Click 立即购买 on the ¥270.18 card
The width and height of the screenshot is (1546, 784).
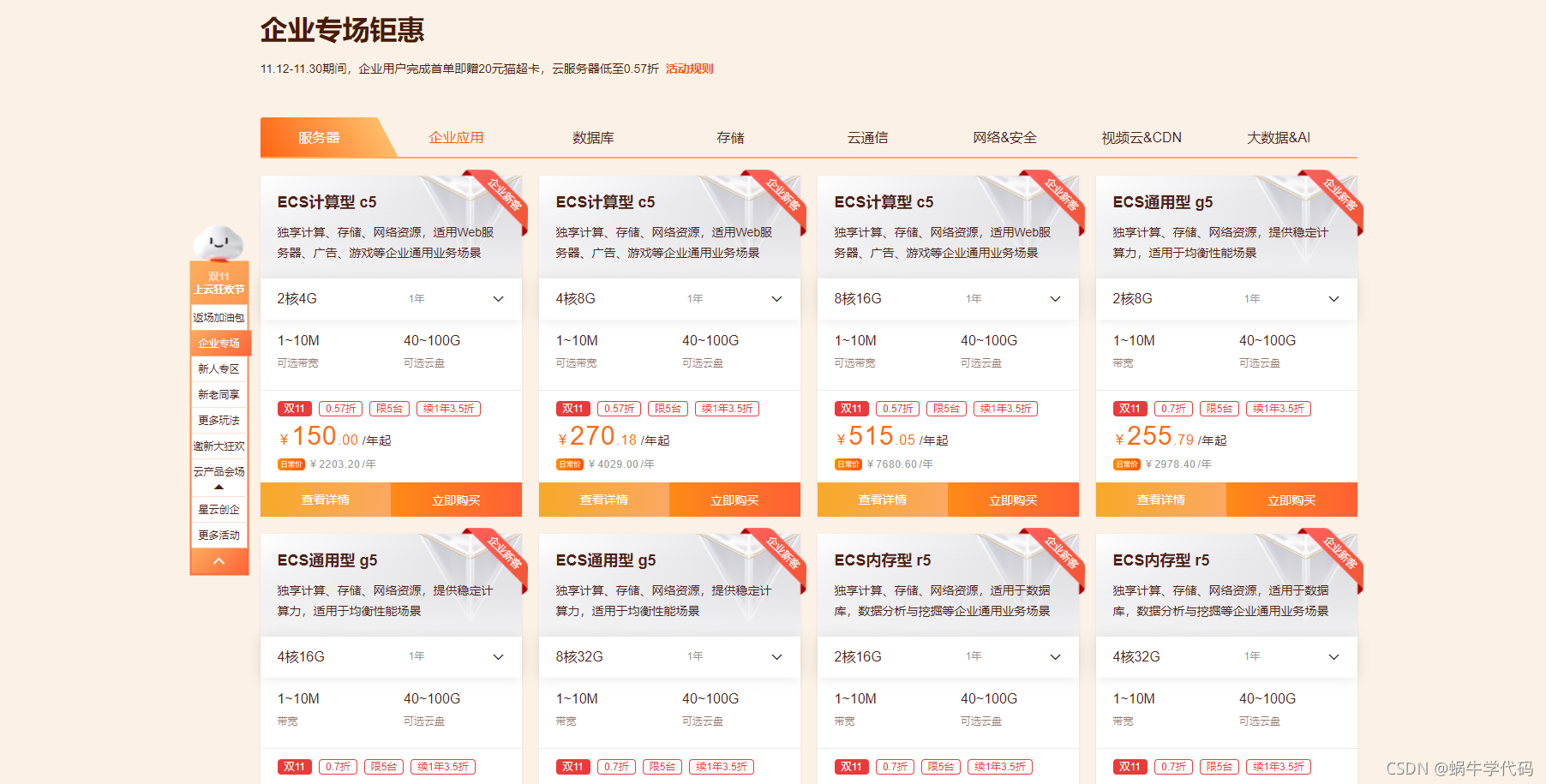(x=734, y=500)
